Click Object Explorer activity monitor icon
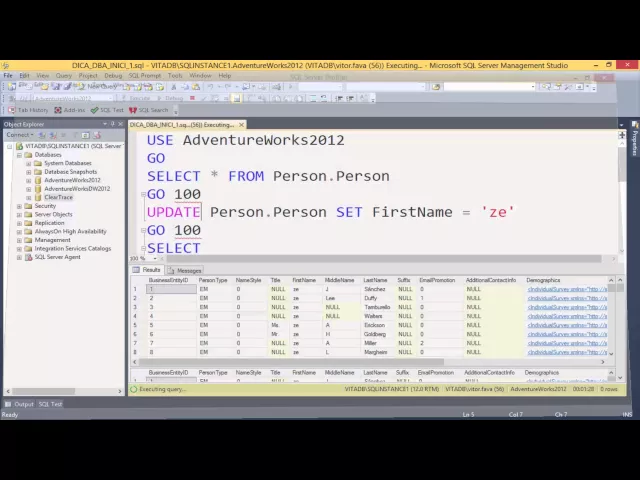The image size is (640, 480). pyautogui.click(x=97, y=135)
